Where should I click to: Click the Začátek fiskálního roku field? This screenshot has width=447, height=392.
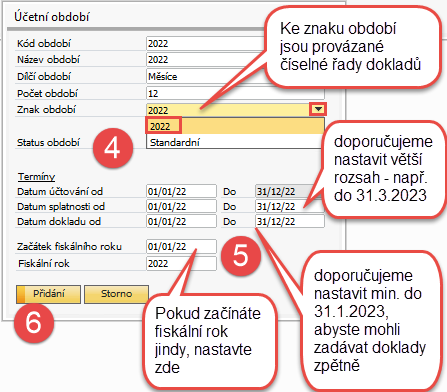pyautogui.click(x=181, y=246)
